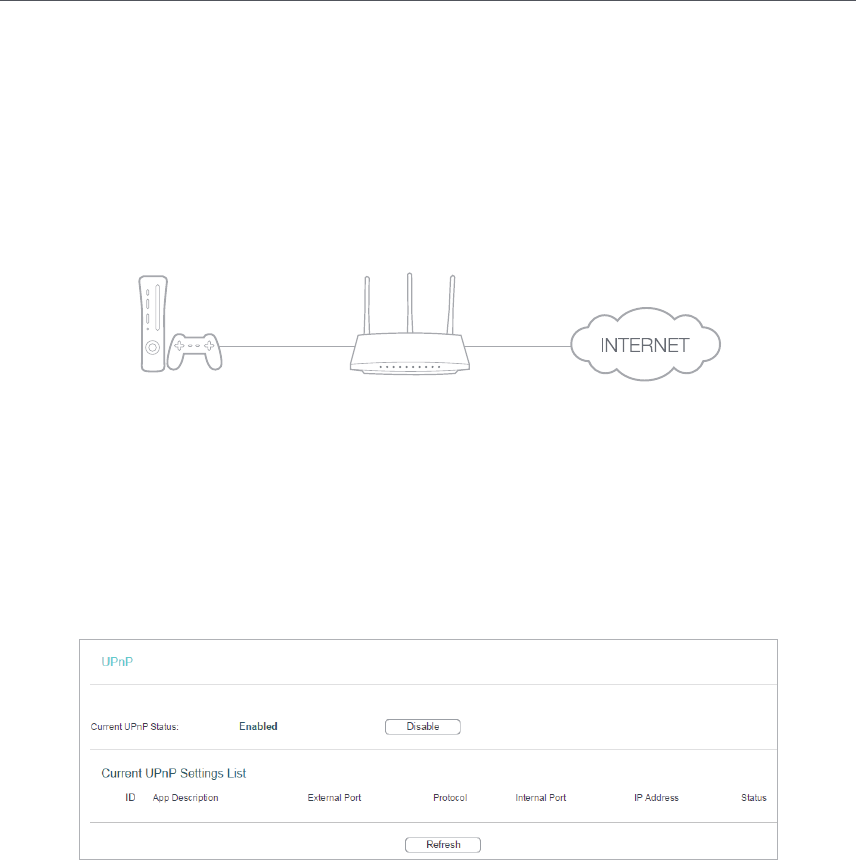Click the Status column header
This screenshot has height=860, width=856.
tap(754, 797)
